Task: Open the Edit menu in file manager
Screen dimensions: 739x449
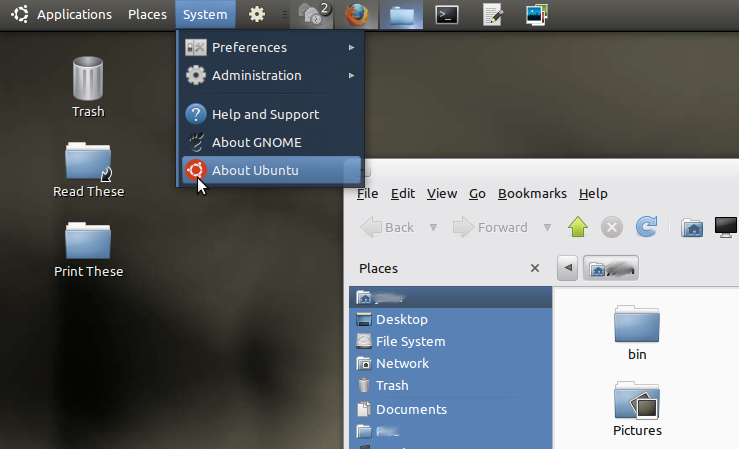Action: [x=403, y=194]
